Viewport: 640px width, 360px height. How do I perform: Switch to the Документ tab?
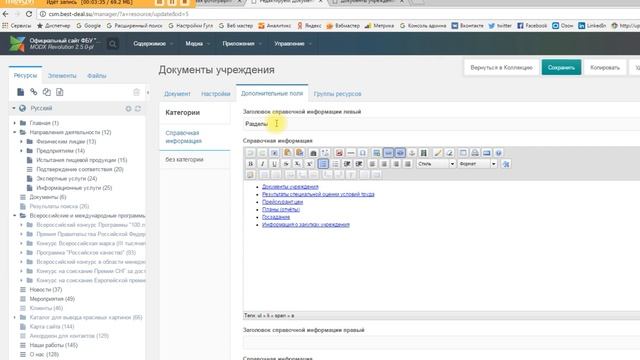coord(177,93)
